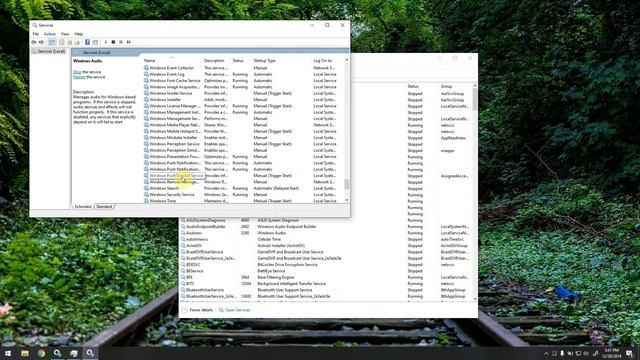Switch to the Standard tab

104,207
